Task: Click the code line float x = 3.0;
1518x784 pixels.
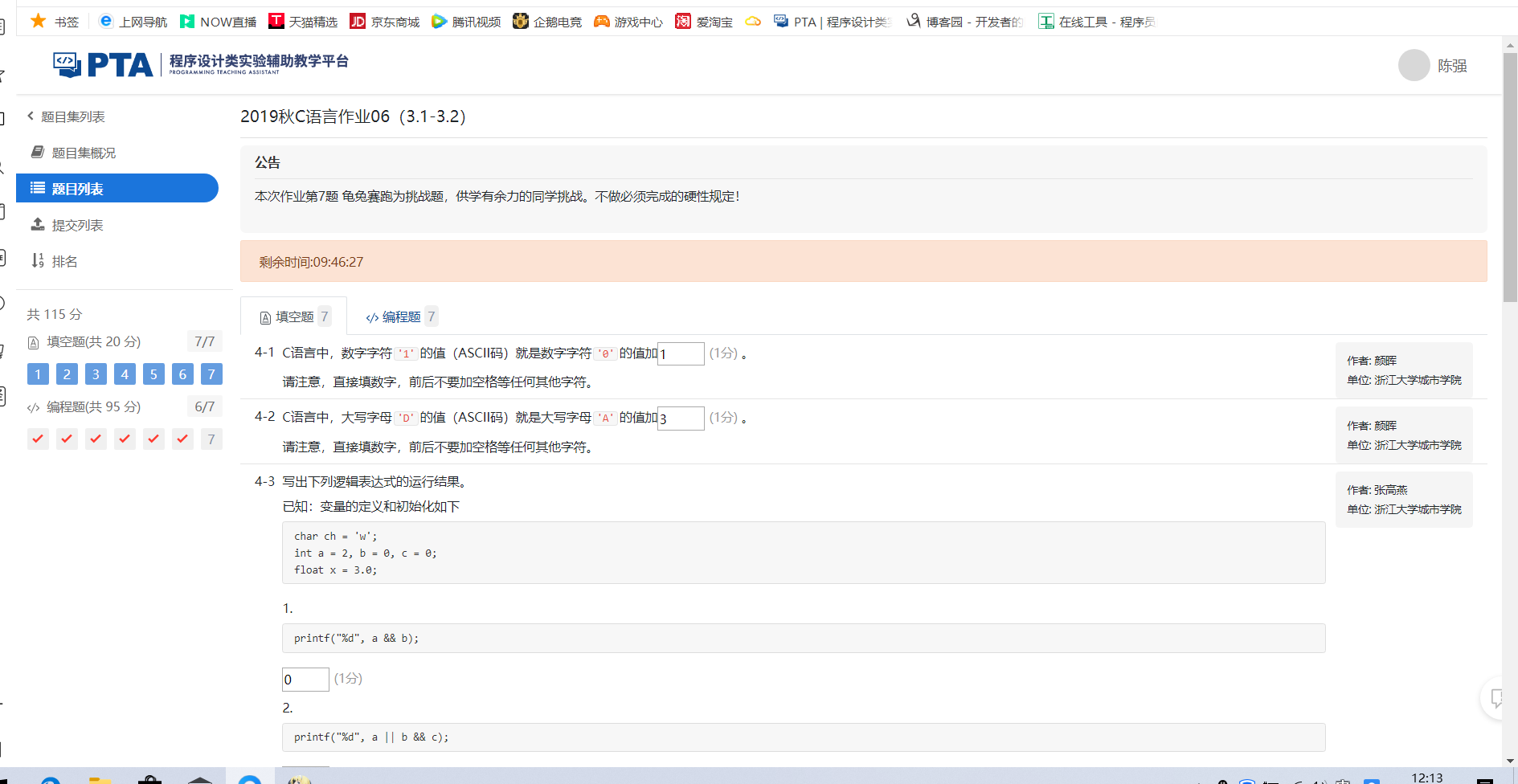Action: pos(335,570)
